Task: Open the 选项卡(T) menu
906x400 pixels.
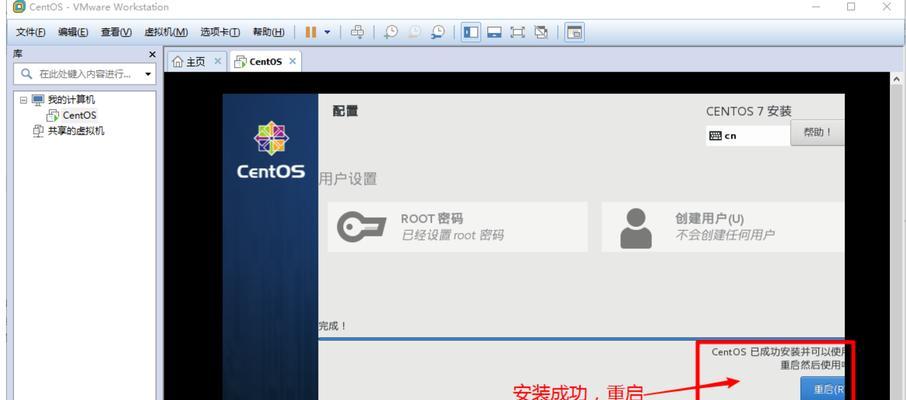Action: [220, 32]
